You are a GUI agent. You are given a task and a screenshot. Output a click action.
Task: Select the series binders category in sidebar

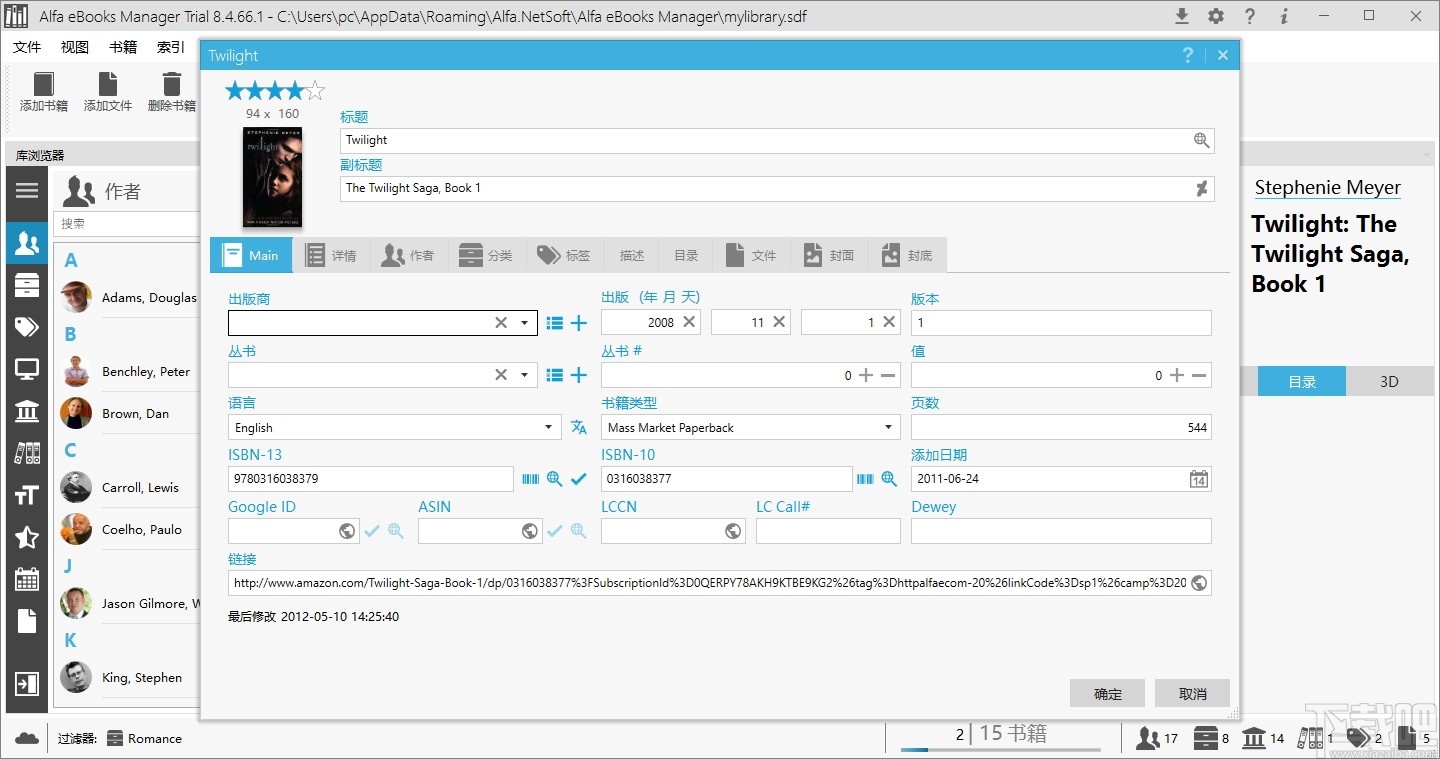(27, 452)
